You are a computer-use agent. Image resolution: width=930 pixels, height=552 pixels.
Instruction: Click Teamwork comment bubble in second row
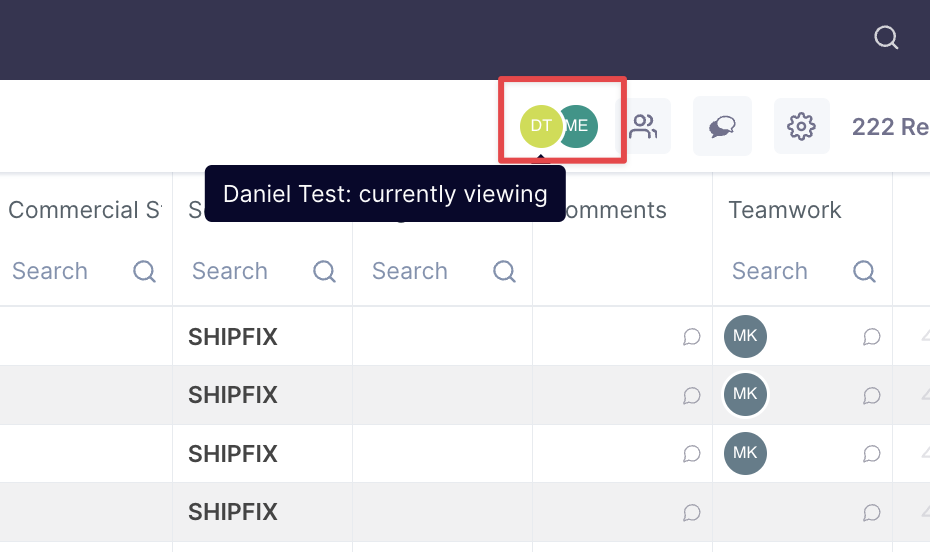pyautogui.click(x=871, y=395)
